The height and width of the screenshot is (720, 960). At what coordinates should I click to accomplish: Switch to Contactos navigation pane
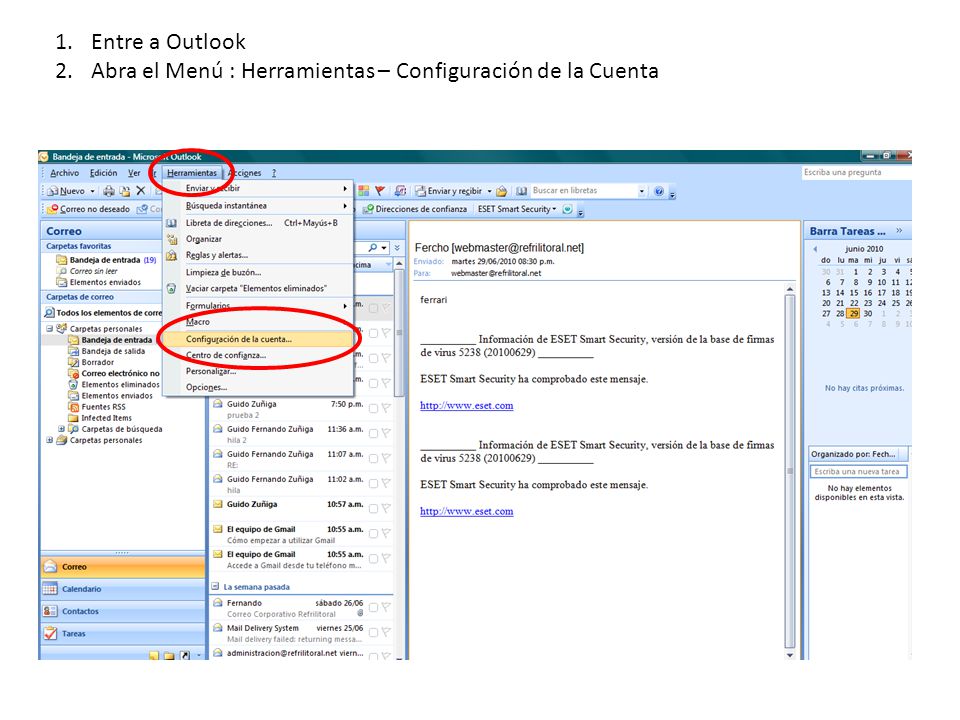click(123, 611)
